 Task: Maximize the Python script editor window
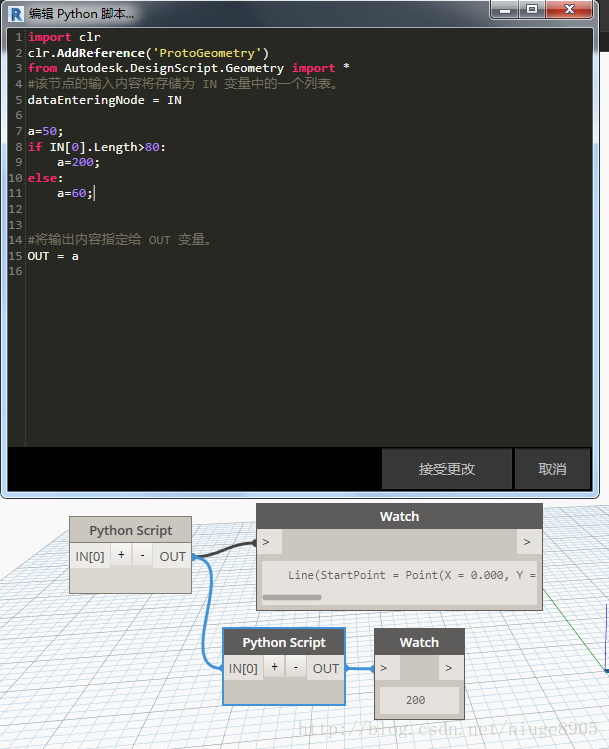[x=531, y=9]
